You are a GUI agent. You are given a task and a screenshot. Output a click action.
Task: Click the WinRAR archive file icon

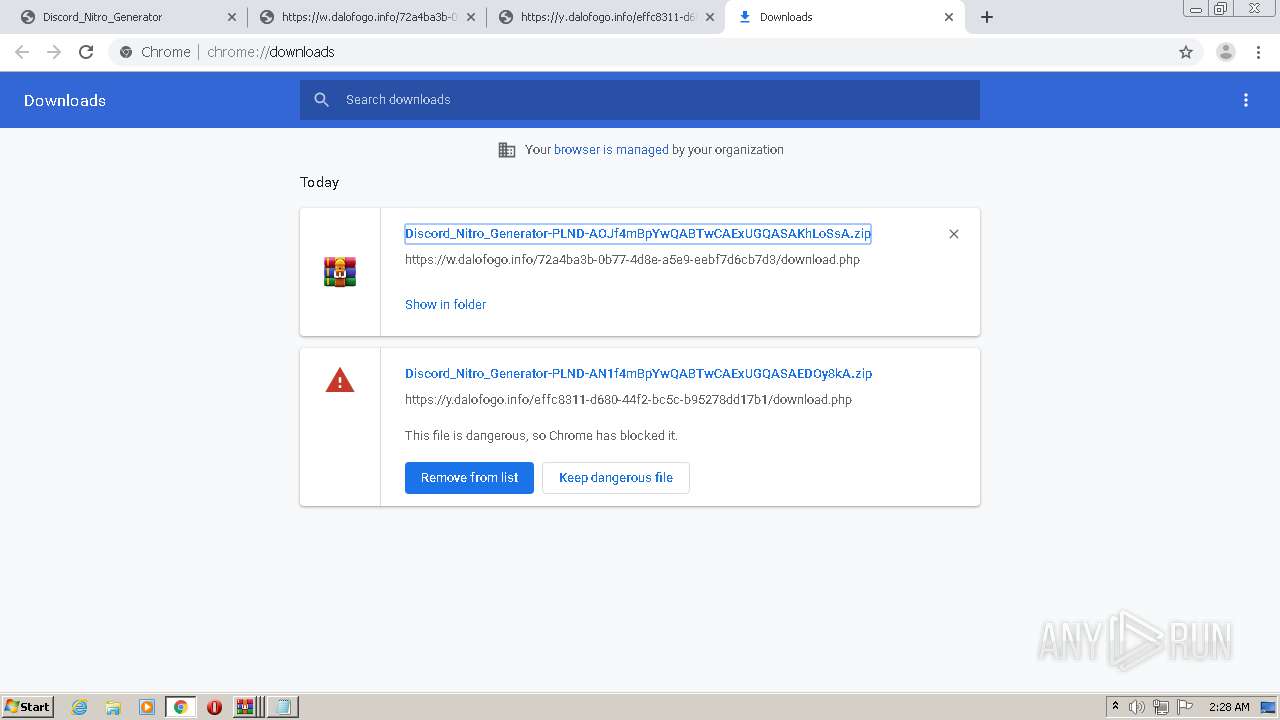tap(340, 272)
